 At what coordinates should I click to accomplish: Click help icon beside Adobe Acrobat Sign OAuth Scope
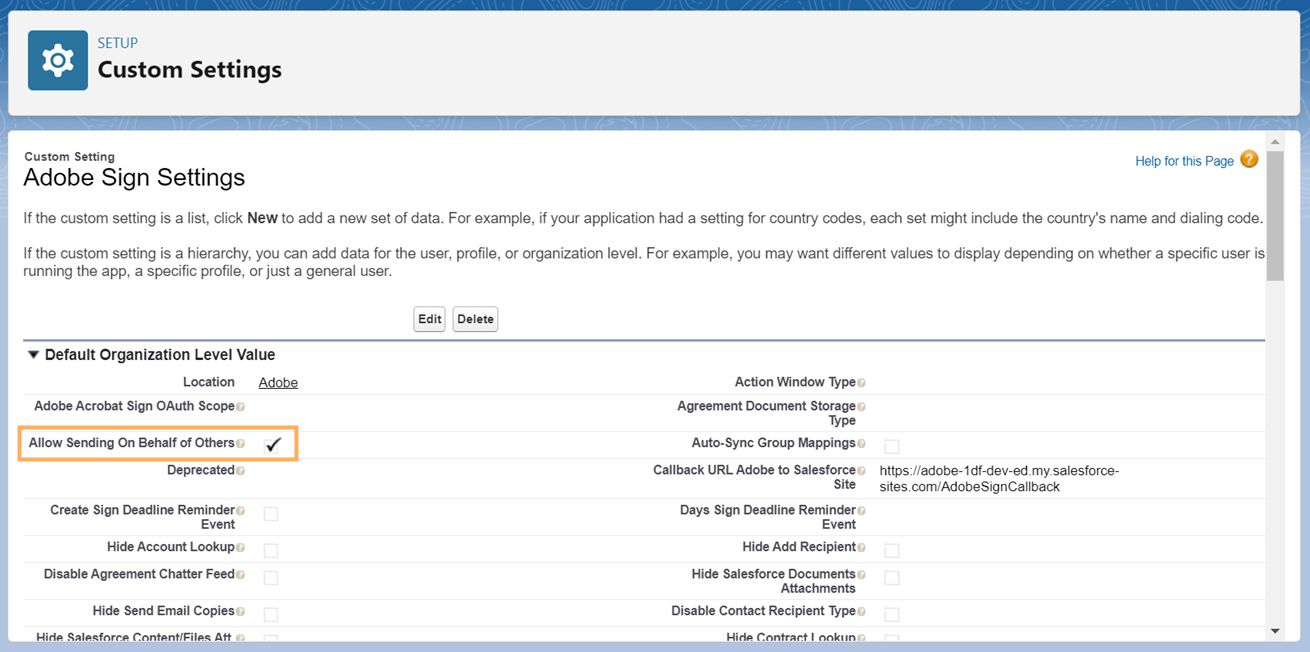pos(240,407)
